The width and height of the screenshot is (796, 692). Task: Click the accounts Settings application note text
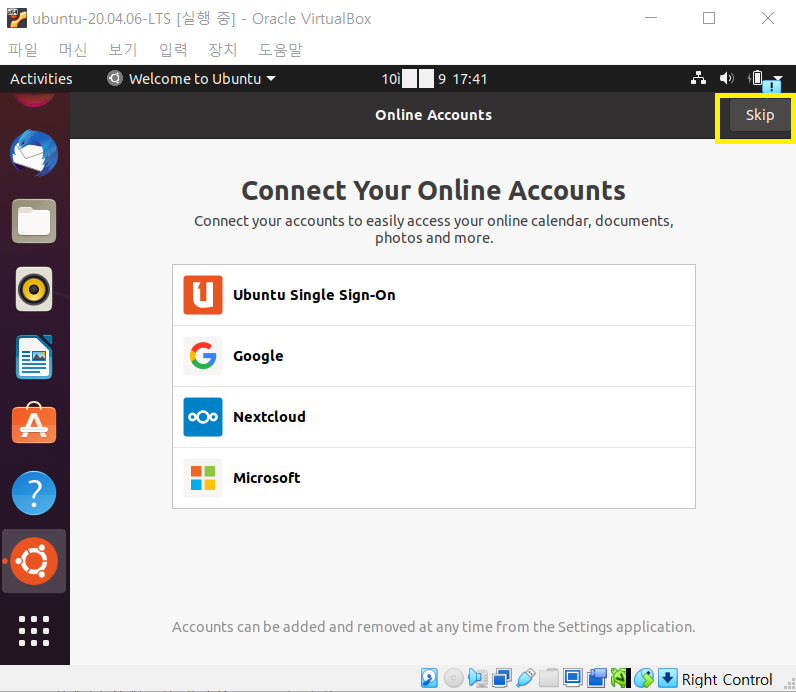[434, 627]
